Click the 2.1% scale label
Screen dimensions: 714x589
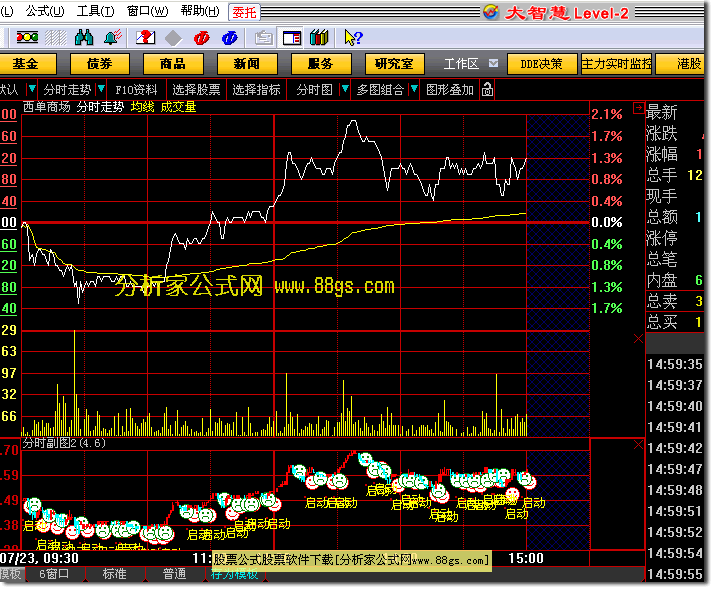click(607, 114)
